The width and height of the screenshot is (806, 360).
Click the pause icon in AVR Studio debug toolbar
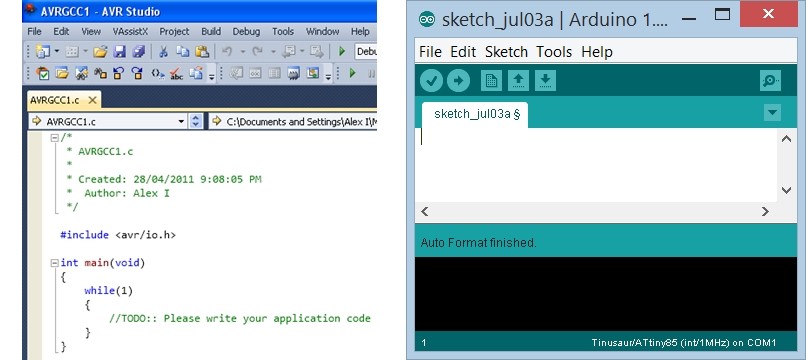coord(372,74)
